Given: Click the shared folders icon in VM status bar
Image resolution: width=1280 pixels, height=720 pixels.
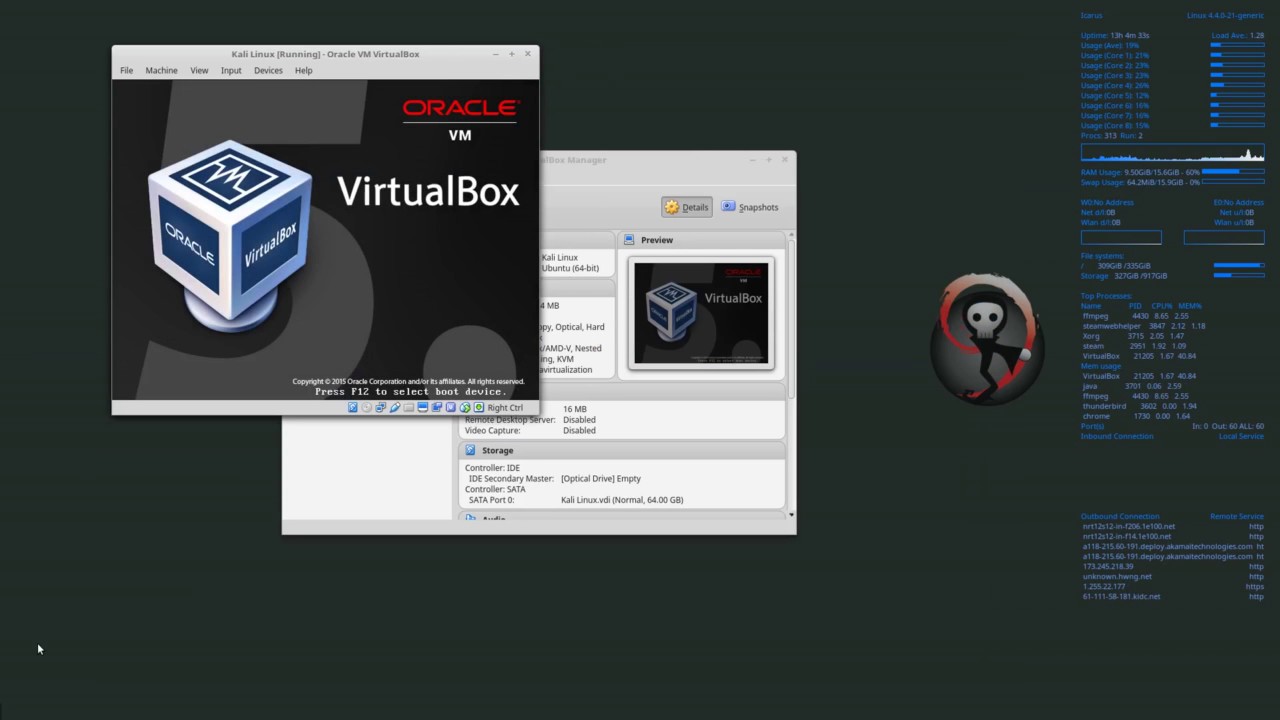Looking at the screenshot, I should coord(409,407).
